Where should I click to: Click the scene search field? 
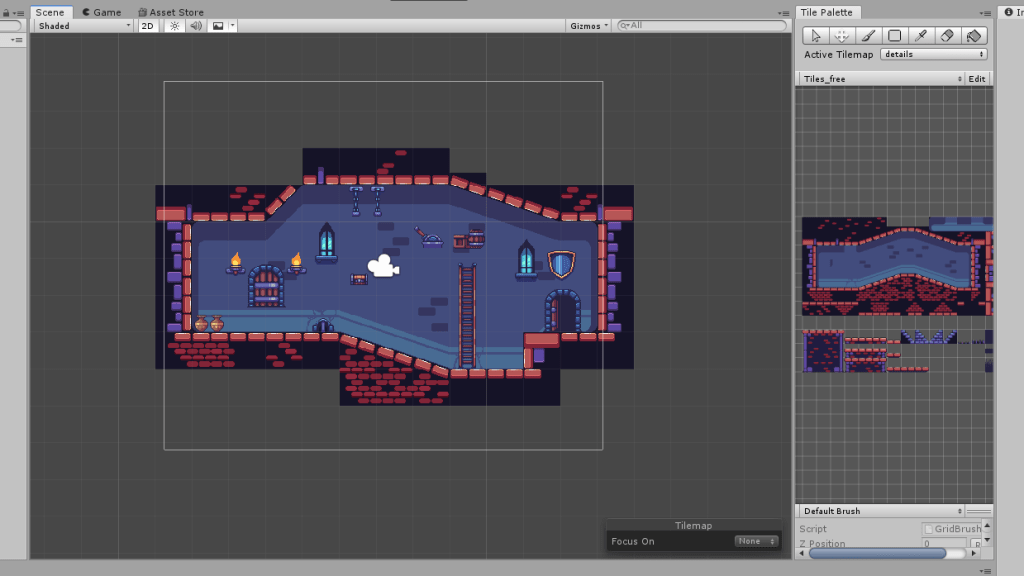[x=700, y=26]
